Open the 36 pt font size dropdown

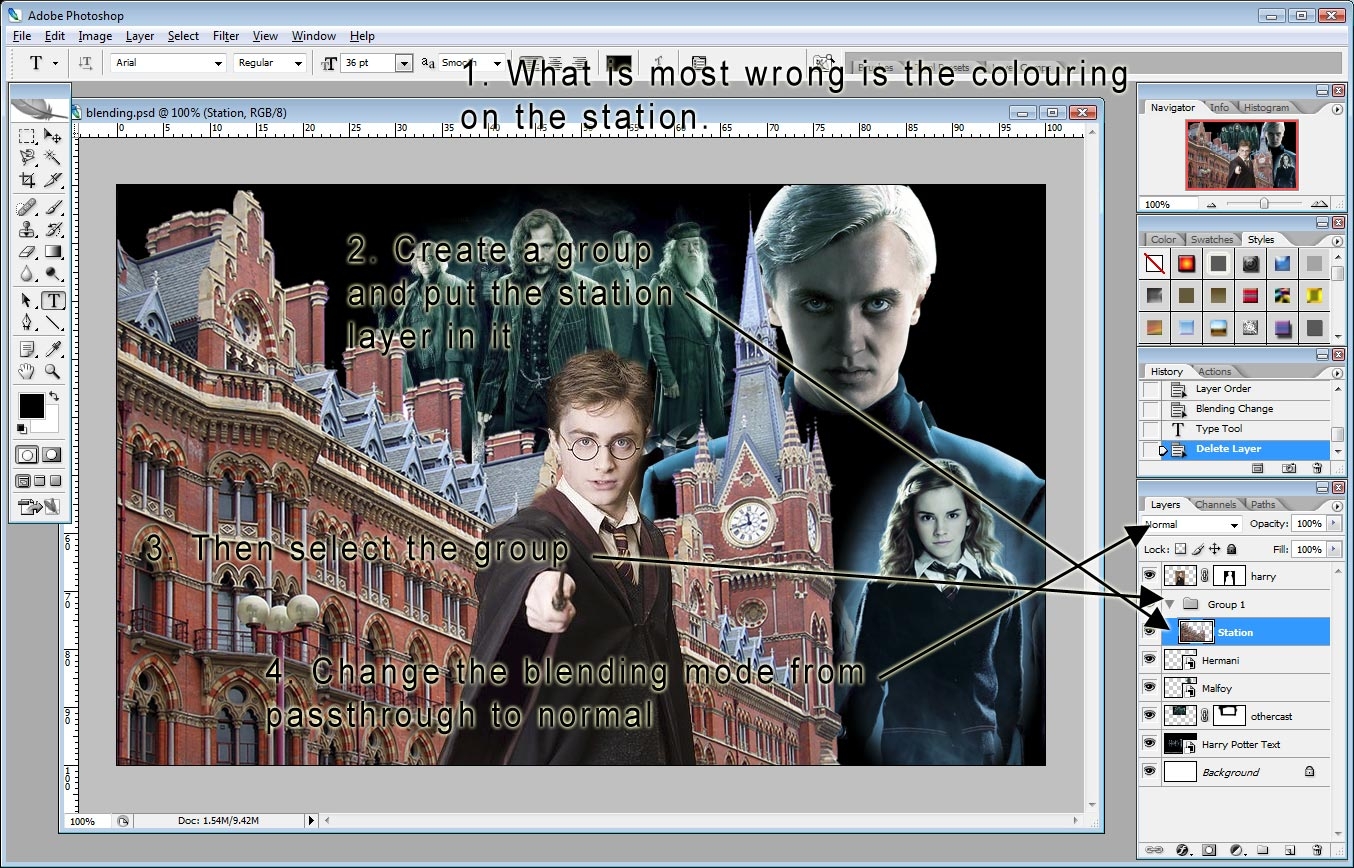click(x=403, y=63)
